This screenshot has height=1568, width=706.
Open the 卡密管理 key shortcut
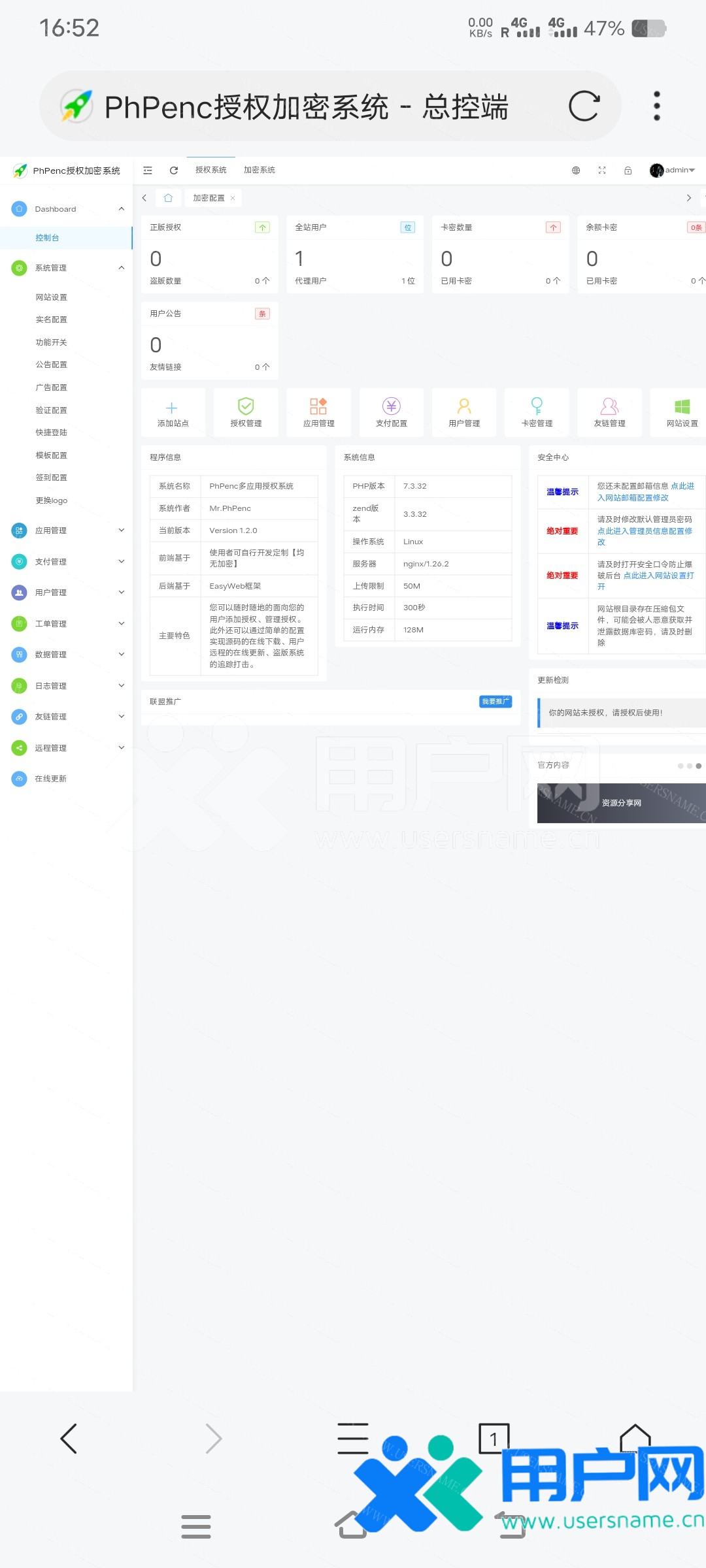[537, 413]
